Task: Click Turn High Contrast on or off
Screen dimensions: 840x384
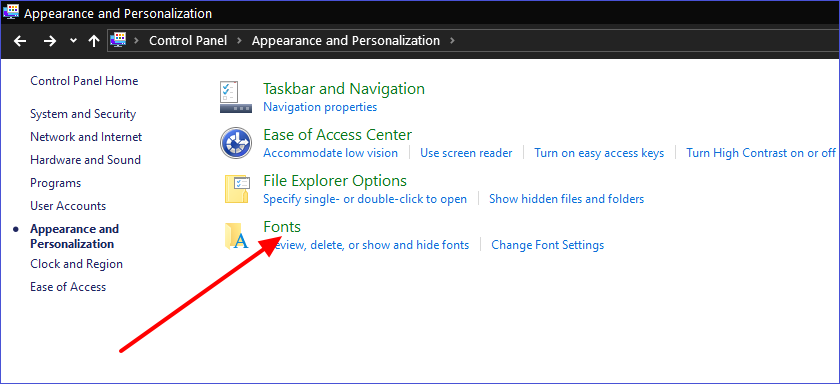Action: pos(761,153)
